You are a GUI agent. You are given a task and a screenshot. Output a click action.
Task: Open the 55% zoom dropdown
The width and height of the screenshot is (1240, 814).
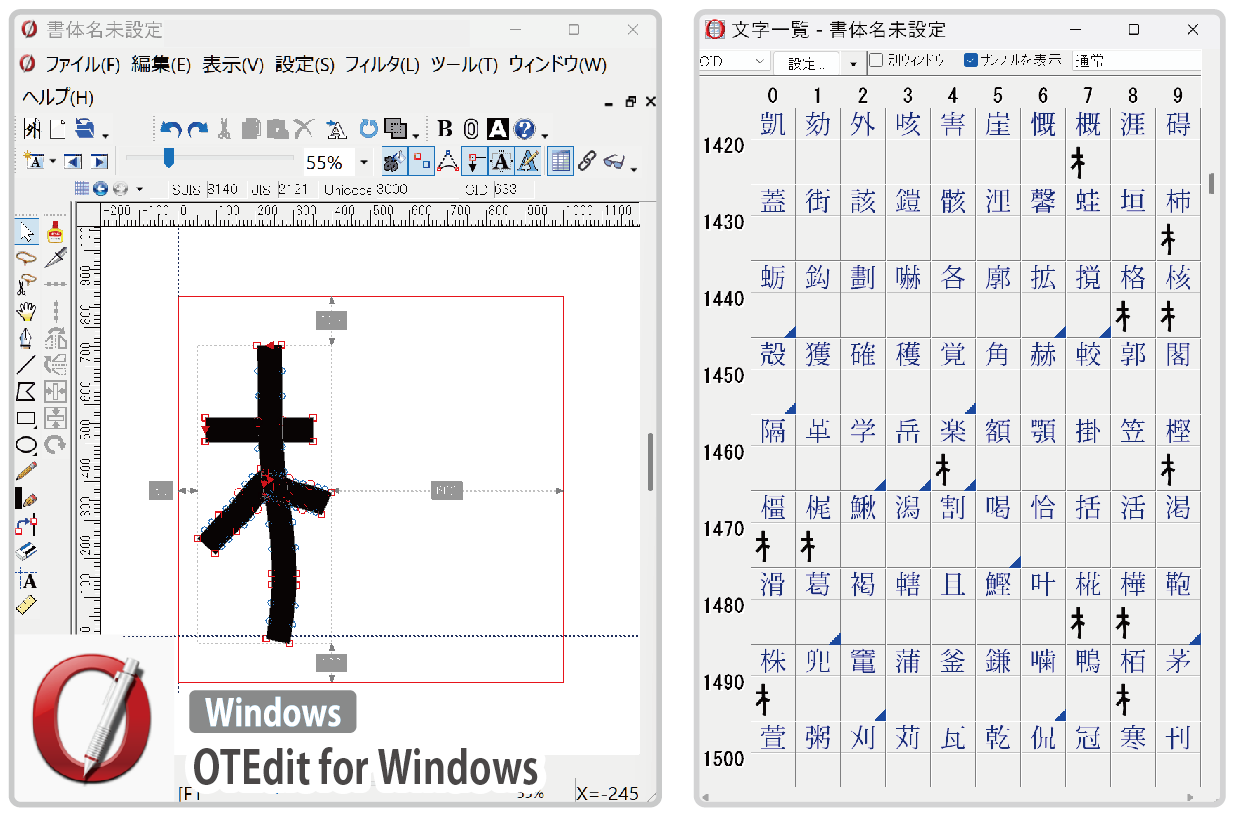(363, 162)
